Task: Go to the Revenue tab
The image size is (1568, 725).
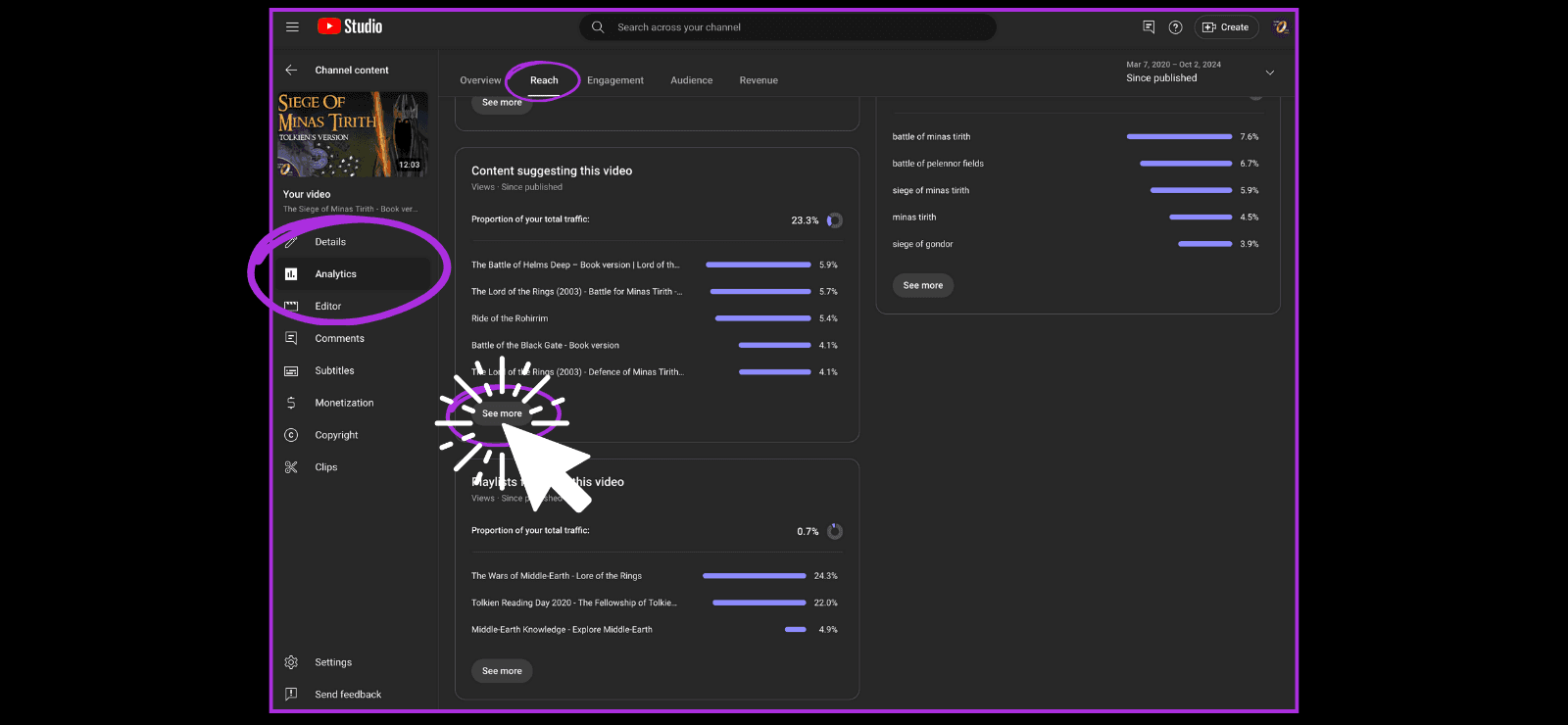Action: coord(759,80)
